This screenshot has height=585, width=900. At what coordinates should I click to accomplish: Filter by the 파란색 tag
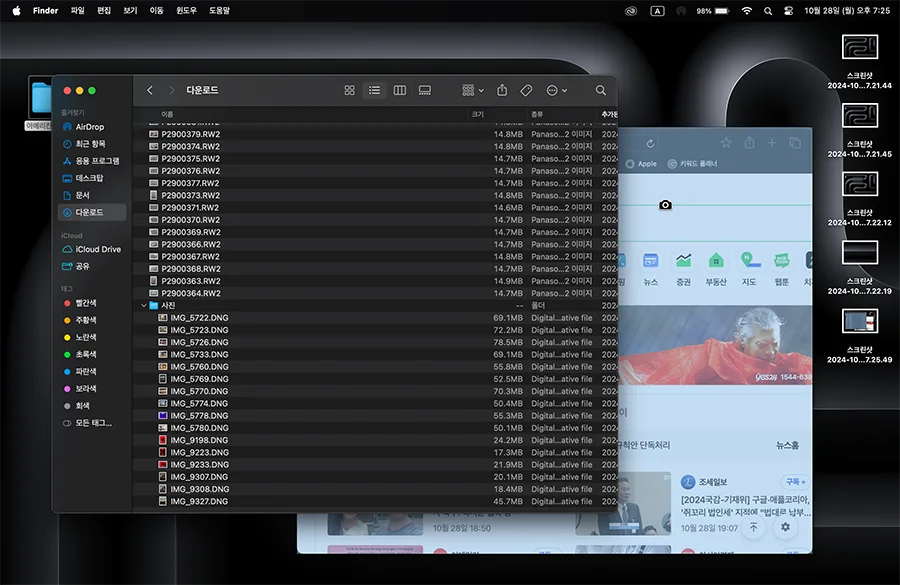[x=92, y=371]
